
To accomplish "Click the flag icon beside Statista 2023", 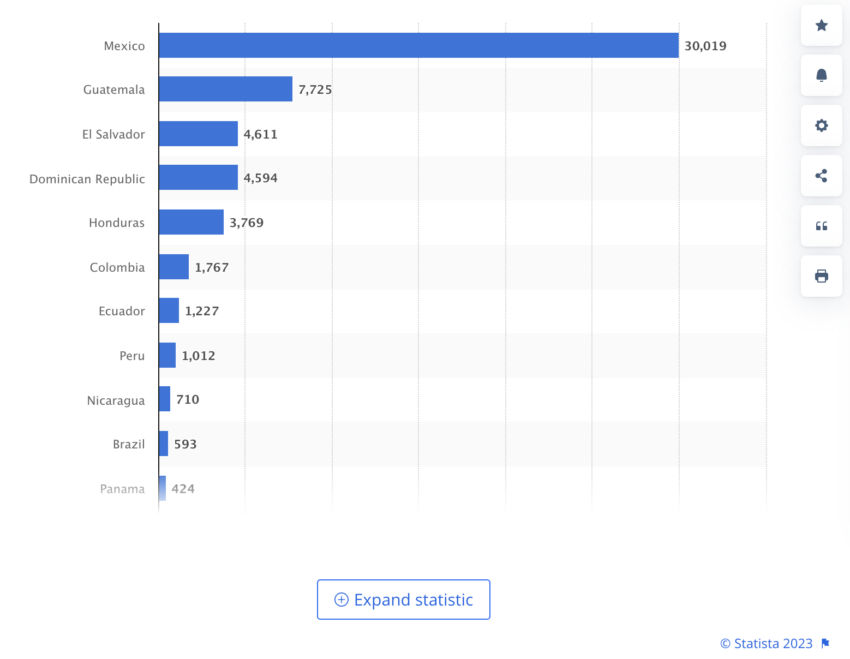I will pyautogui.click(x=826, y=643).
